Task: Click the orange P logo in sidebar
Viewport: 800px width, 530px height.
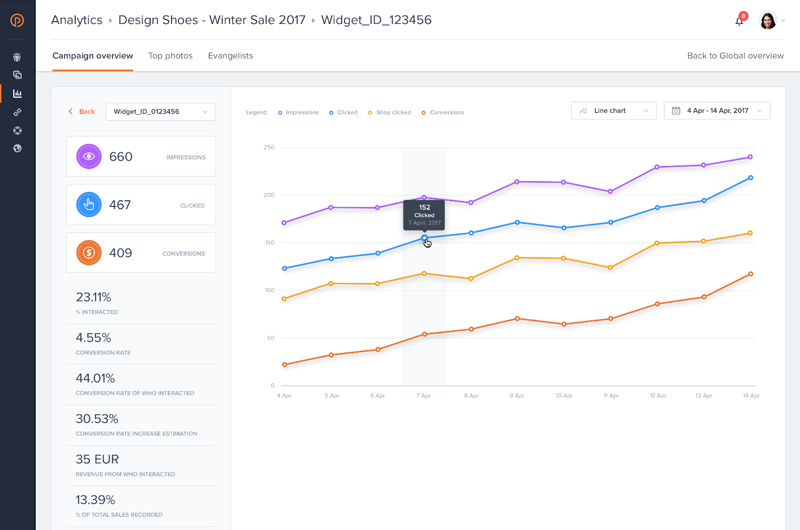Action: pyautogui.click(x=17, y=20)
